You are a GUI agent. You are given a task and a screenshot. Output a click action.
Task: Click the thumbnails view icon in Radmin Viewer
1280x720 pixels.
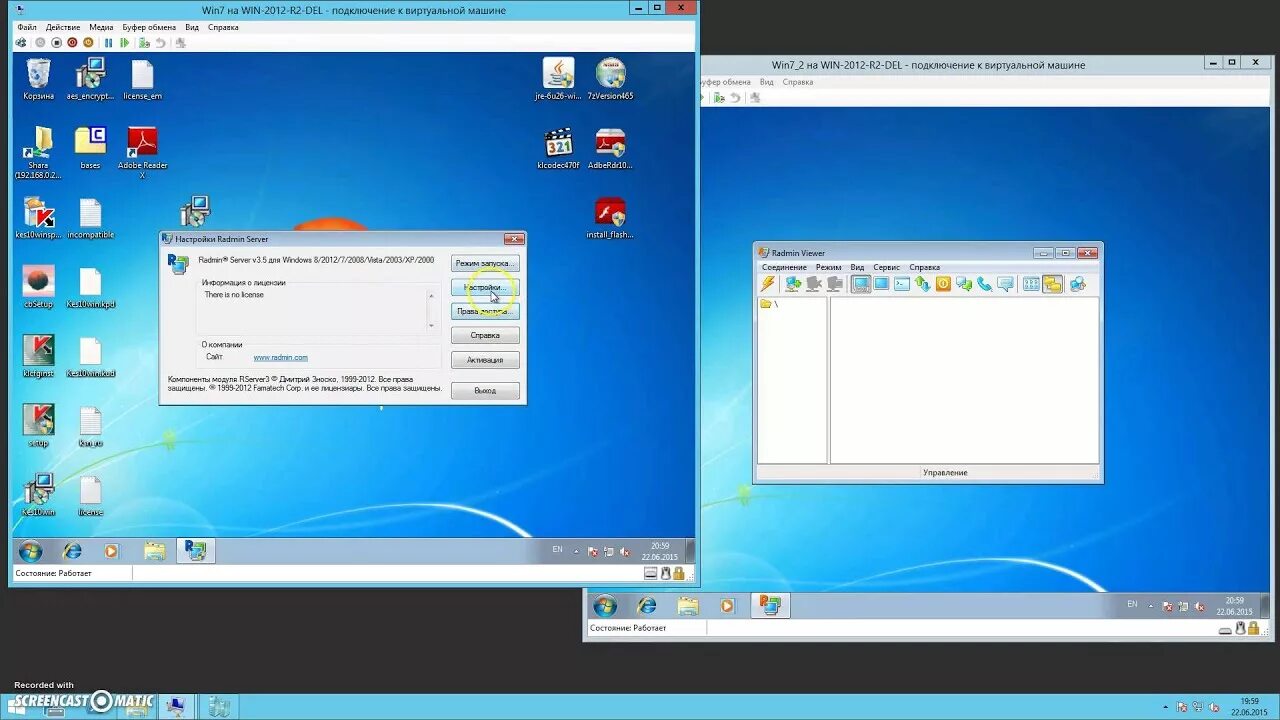coord(1031,284)
